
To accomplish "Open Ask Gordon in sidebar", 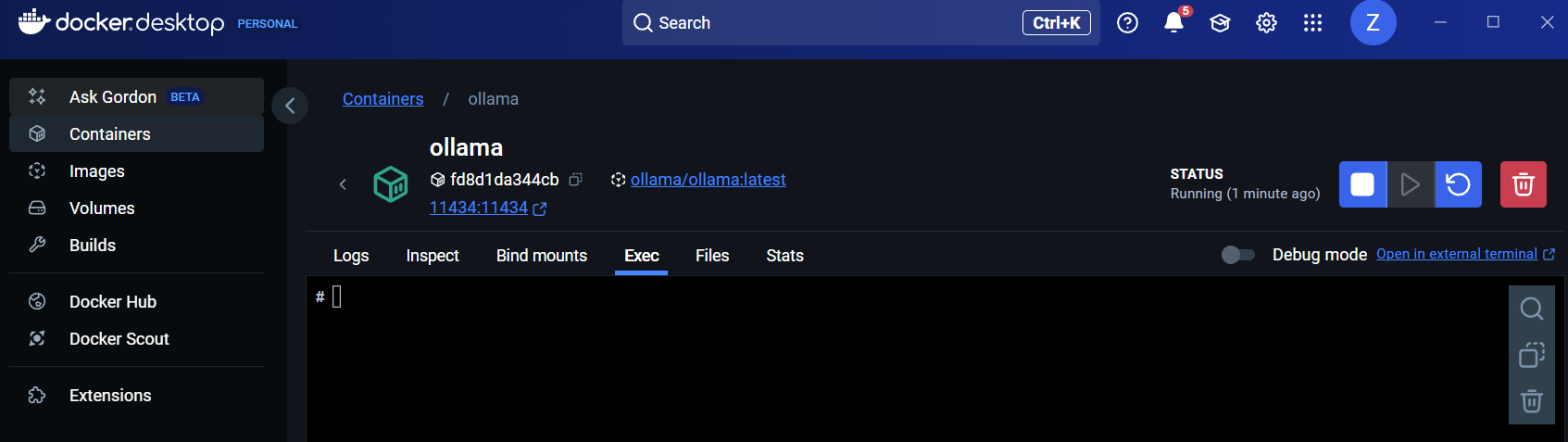I will tap(136, 96).
